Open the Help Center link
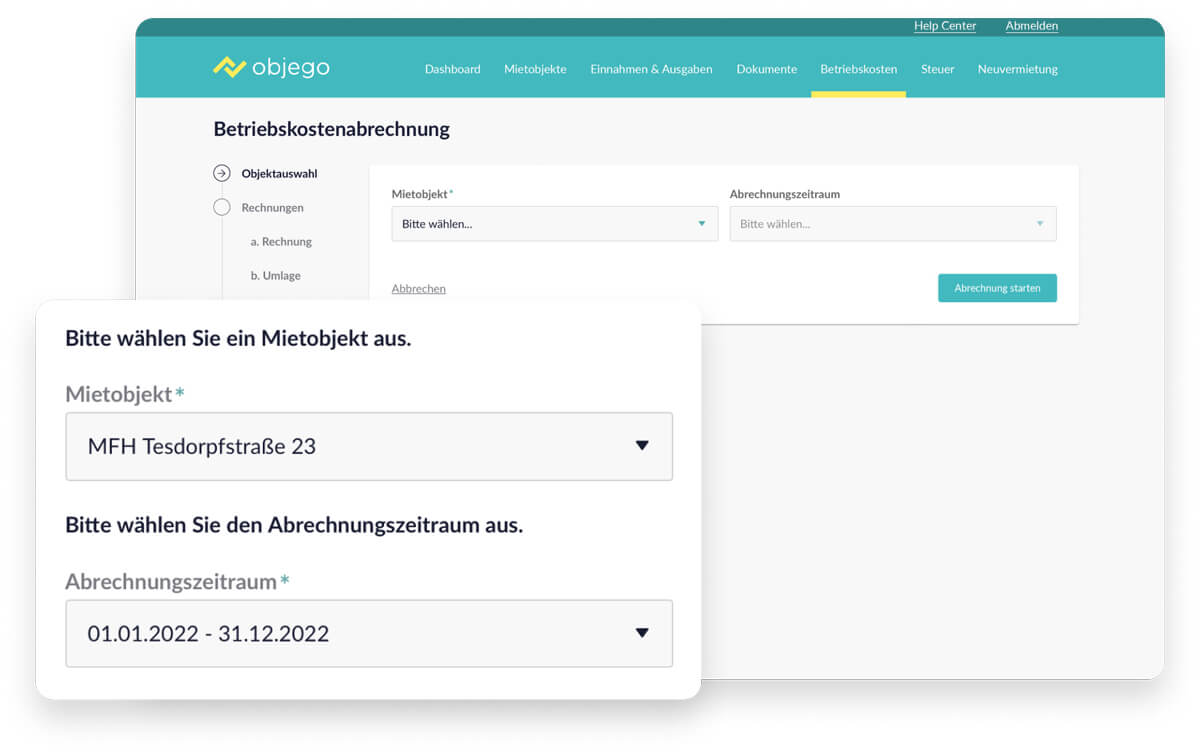This screenshot has width=1200, height=753. pyautogui.click(x=945, y=26)
